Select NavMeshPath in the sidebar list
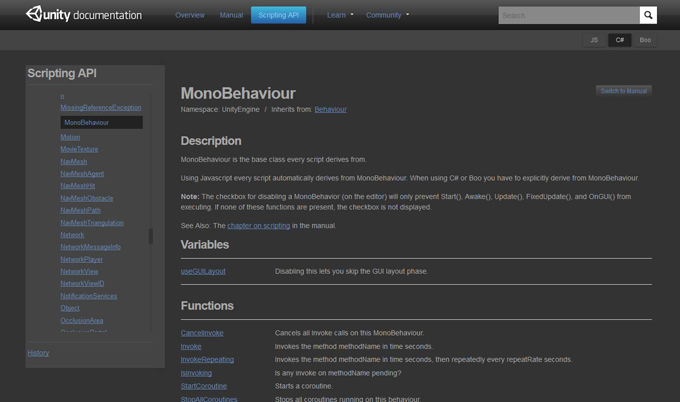This screenshot has height=402, width=680. pos(81,210)
